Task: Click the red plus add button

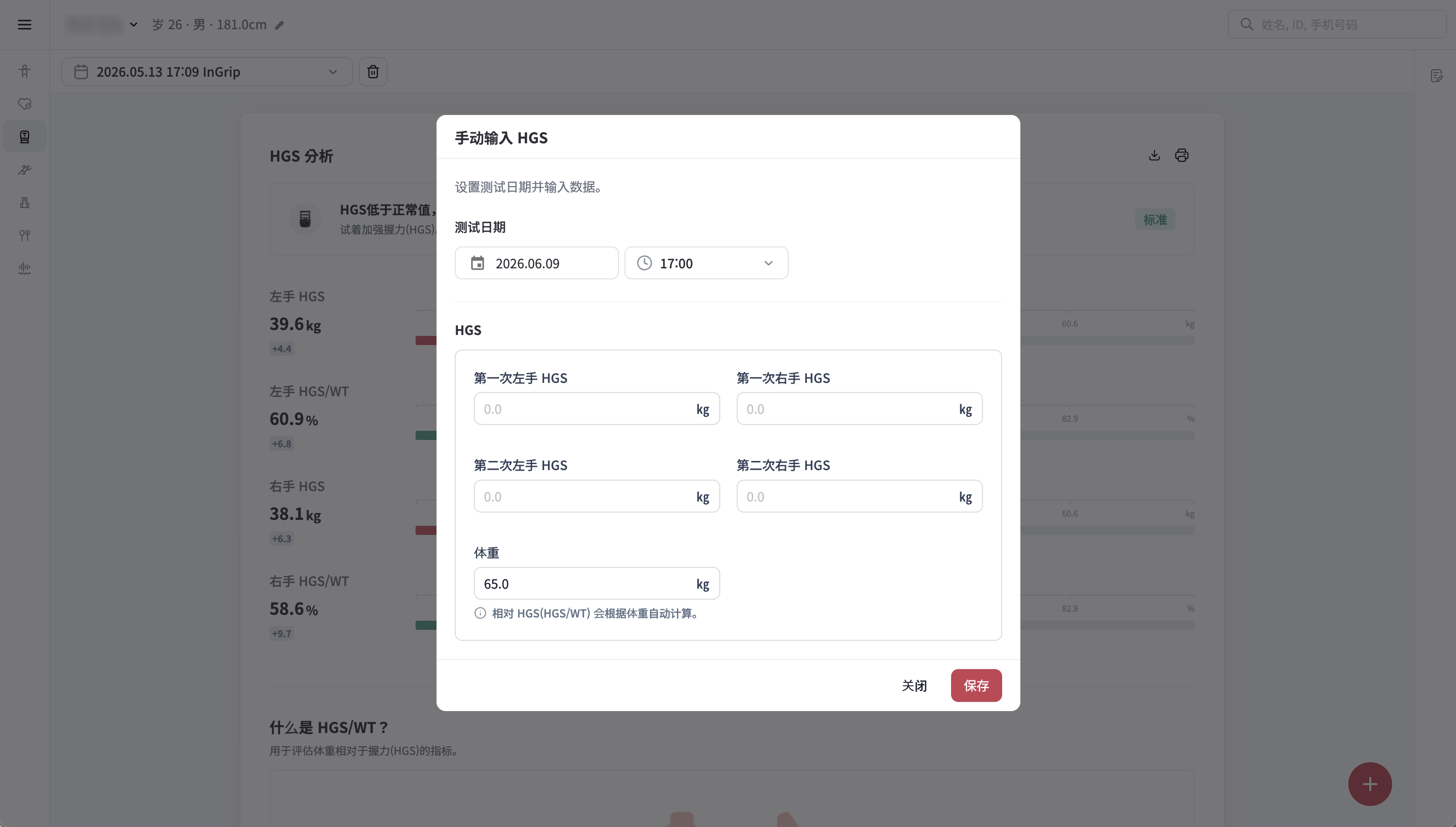Action: click(1370, 784)
